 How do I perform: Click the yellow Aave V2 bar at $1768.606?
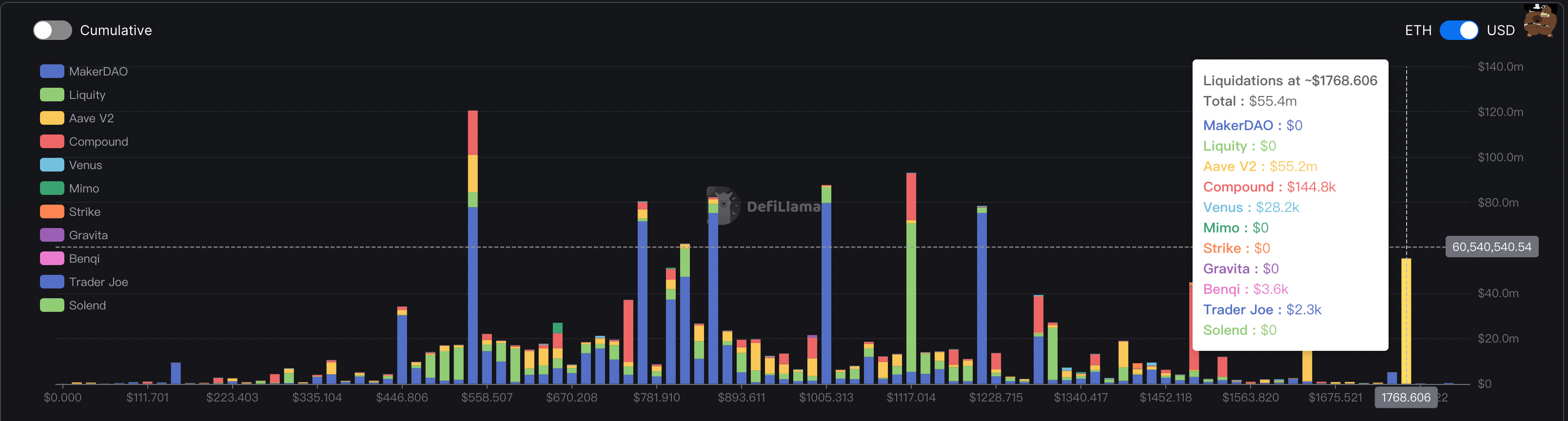coord(1406,321)
